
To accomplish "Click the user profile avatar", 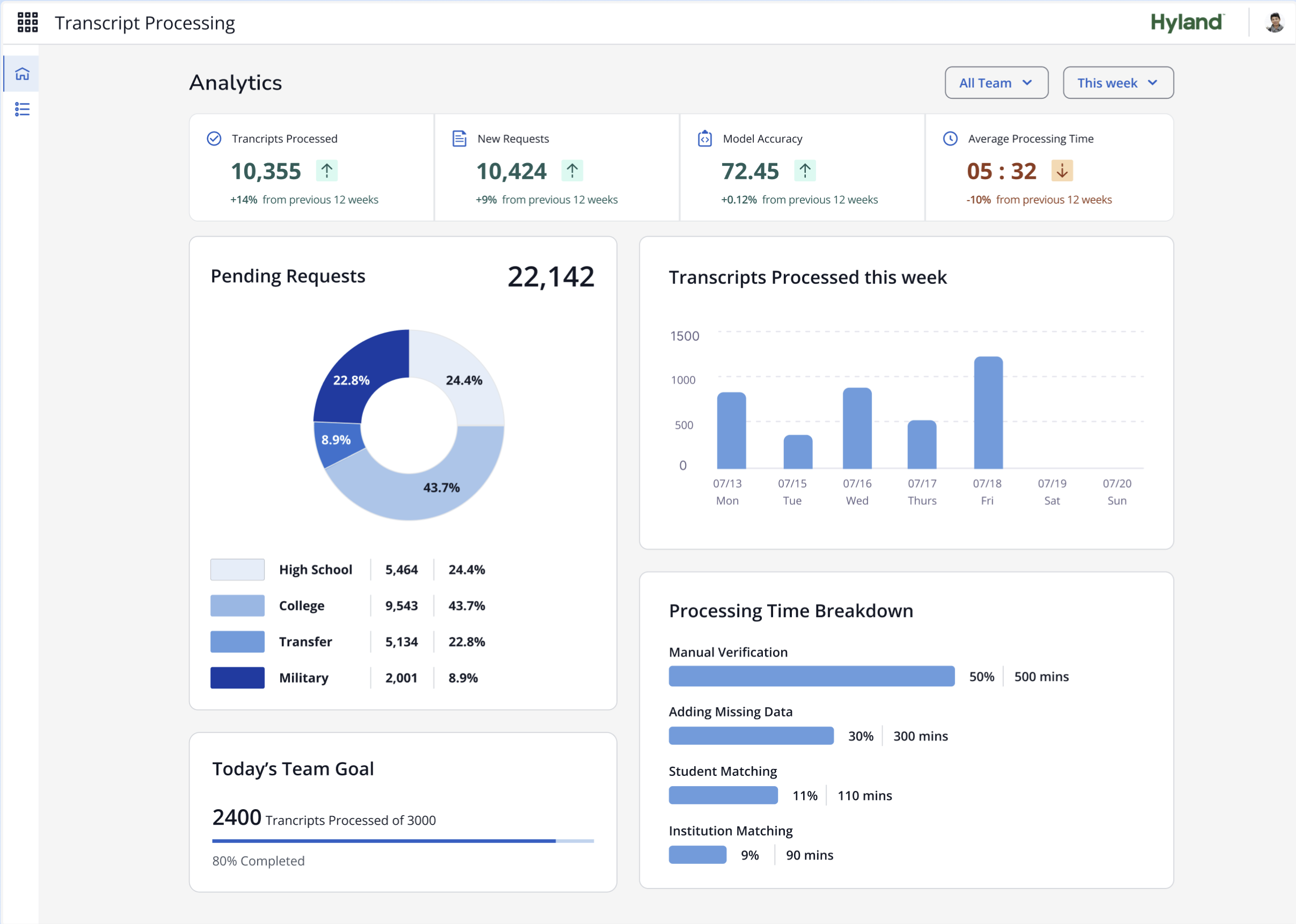I will coord(1274,23).
